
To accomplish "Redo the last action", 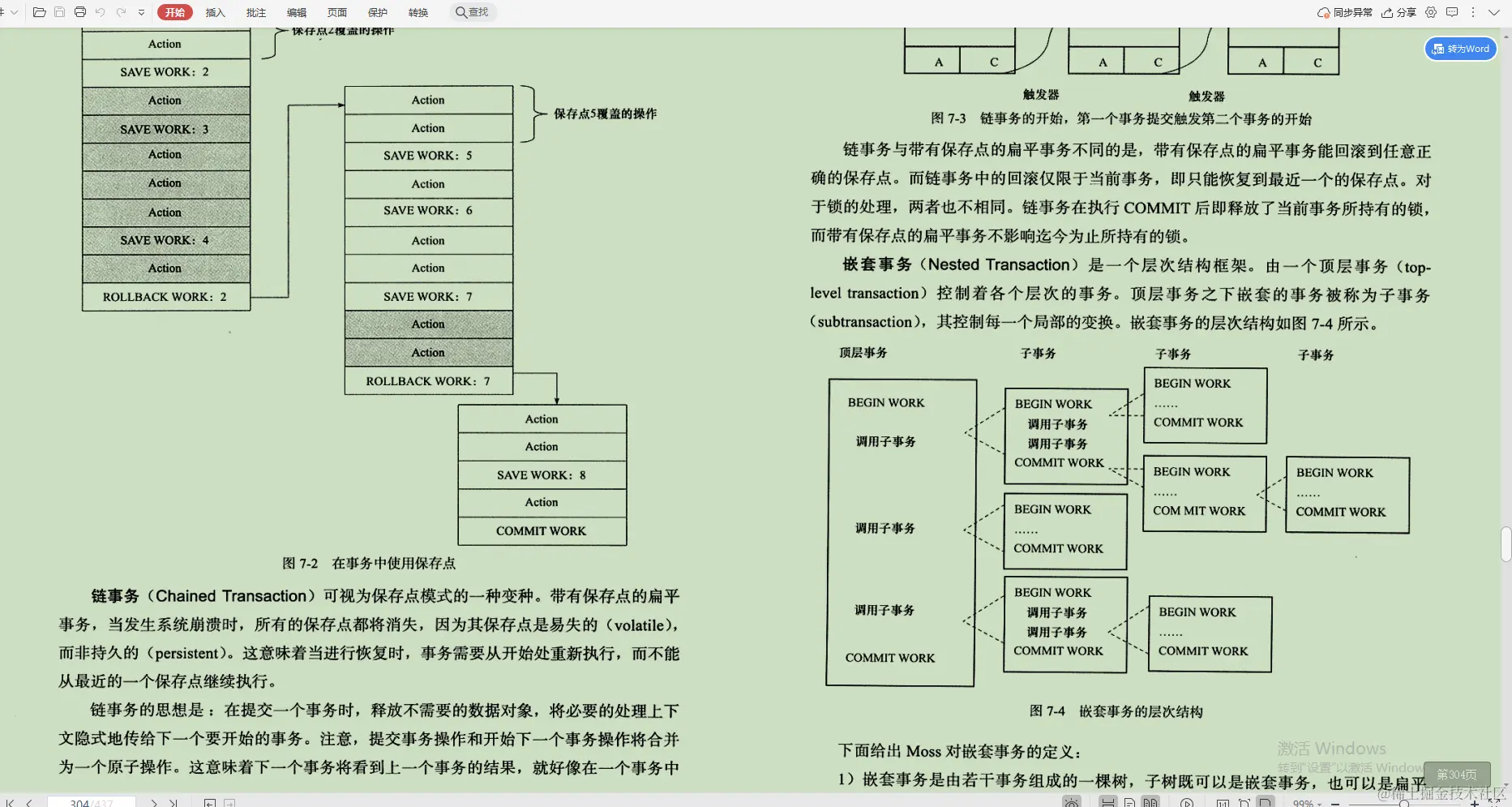I will point(121,12).
